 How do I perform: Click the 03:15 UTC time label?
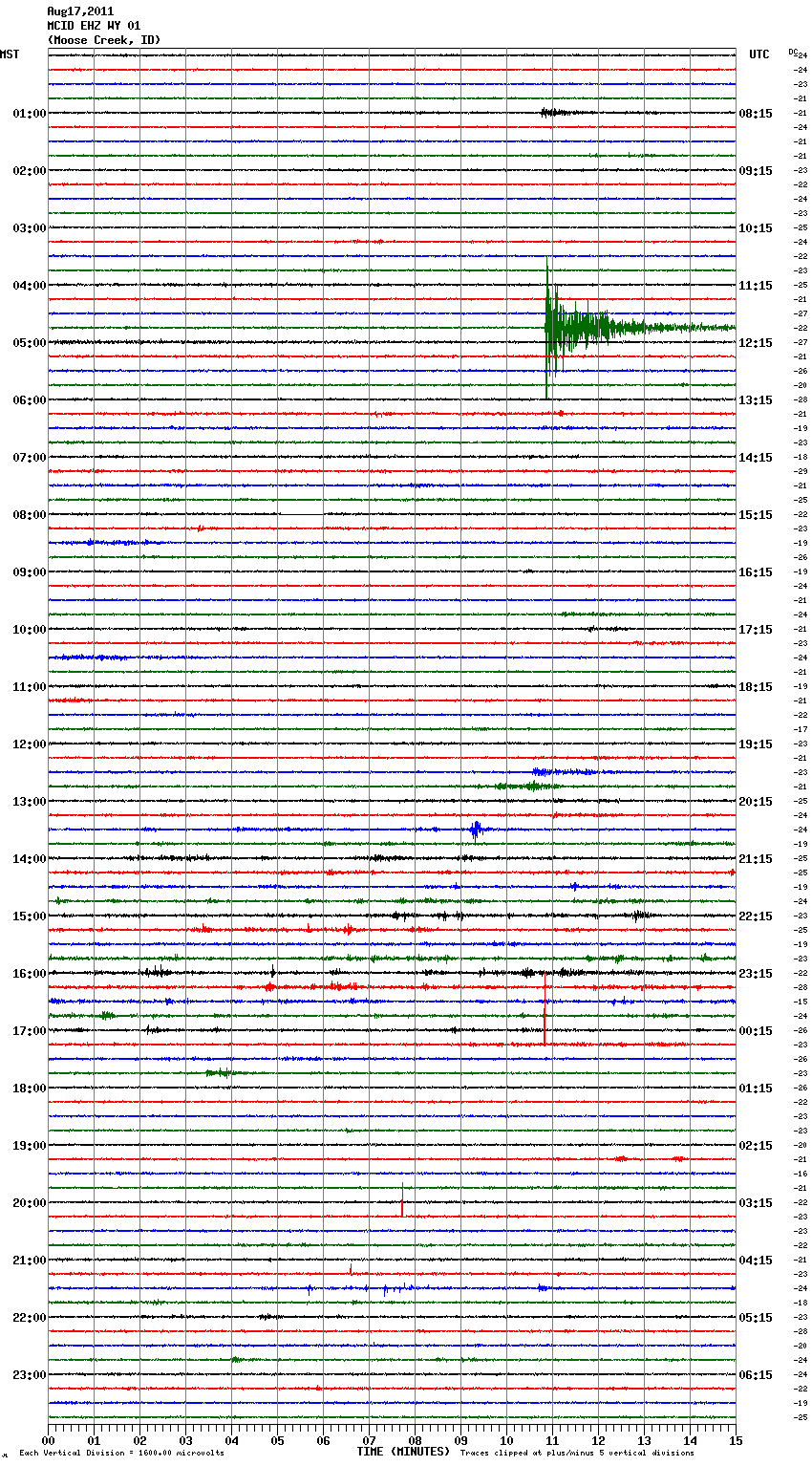756,1203
